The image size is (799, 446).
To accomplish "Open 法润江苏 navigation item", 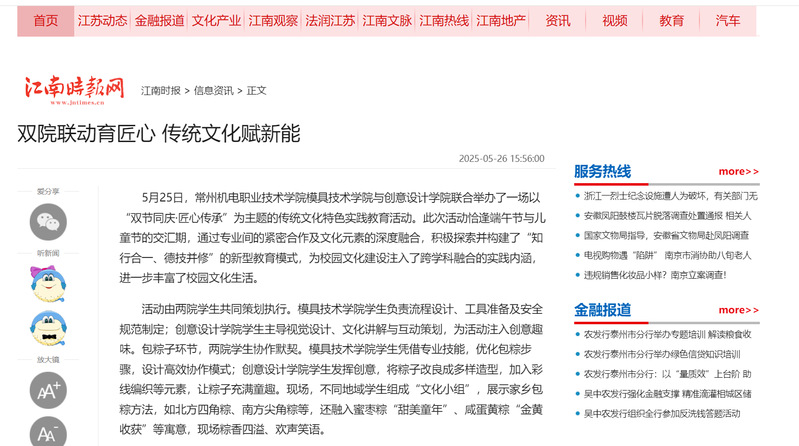I will point(330,21).
